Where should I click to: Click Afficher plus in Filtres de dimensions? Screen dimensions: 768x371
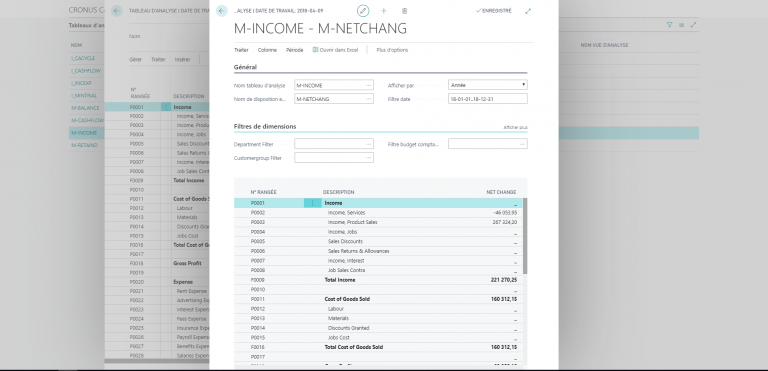[515, 127]
